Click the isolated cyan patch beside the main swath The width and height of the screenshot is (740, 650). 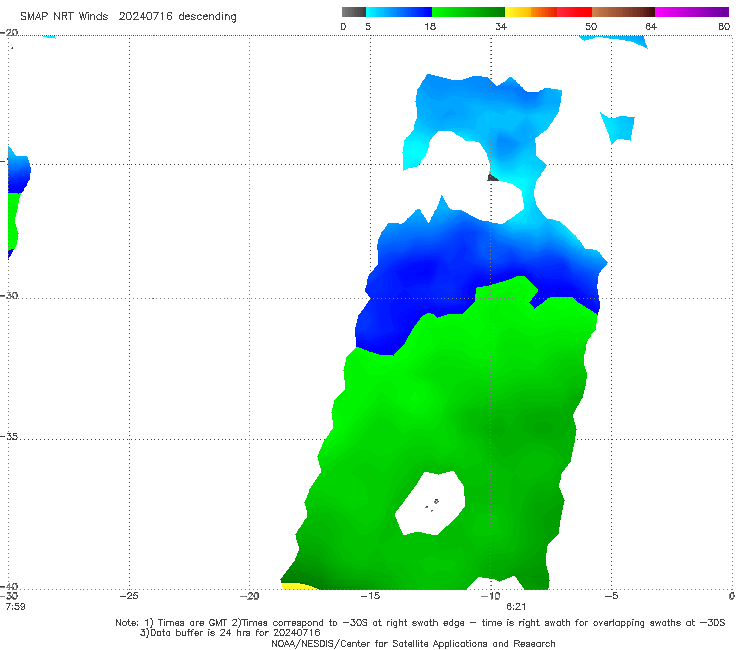pyautogui.click(x=618, y=127)
